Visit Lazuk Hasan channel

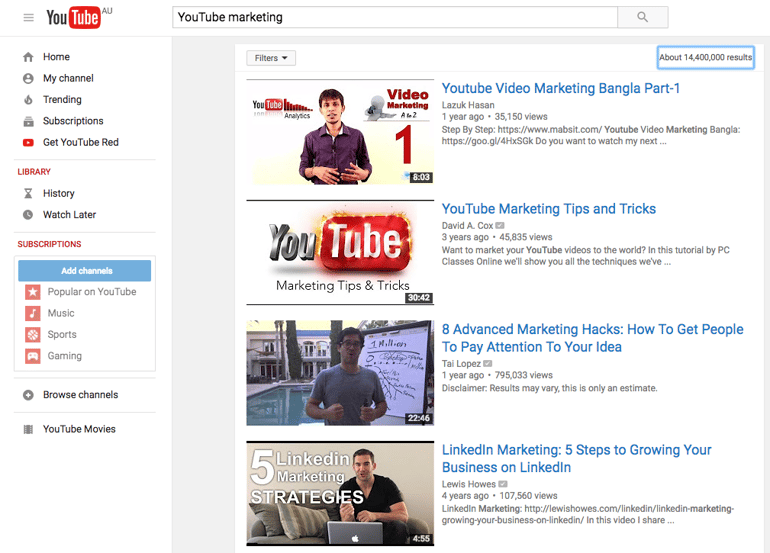[468, 105]
